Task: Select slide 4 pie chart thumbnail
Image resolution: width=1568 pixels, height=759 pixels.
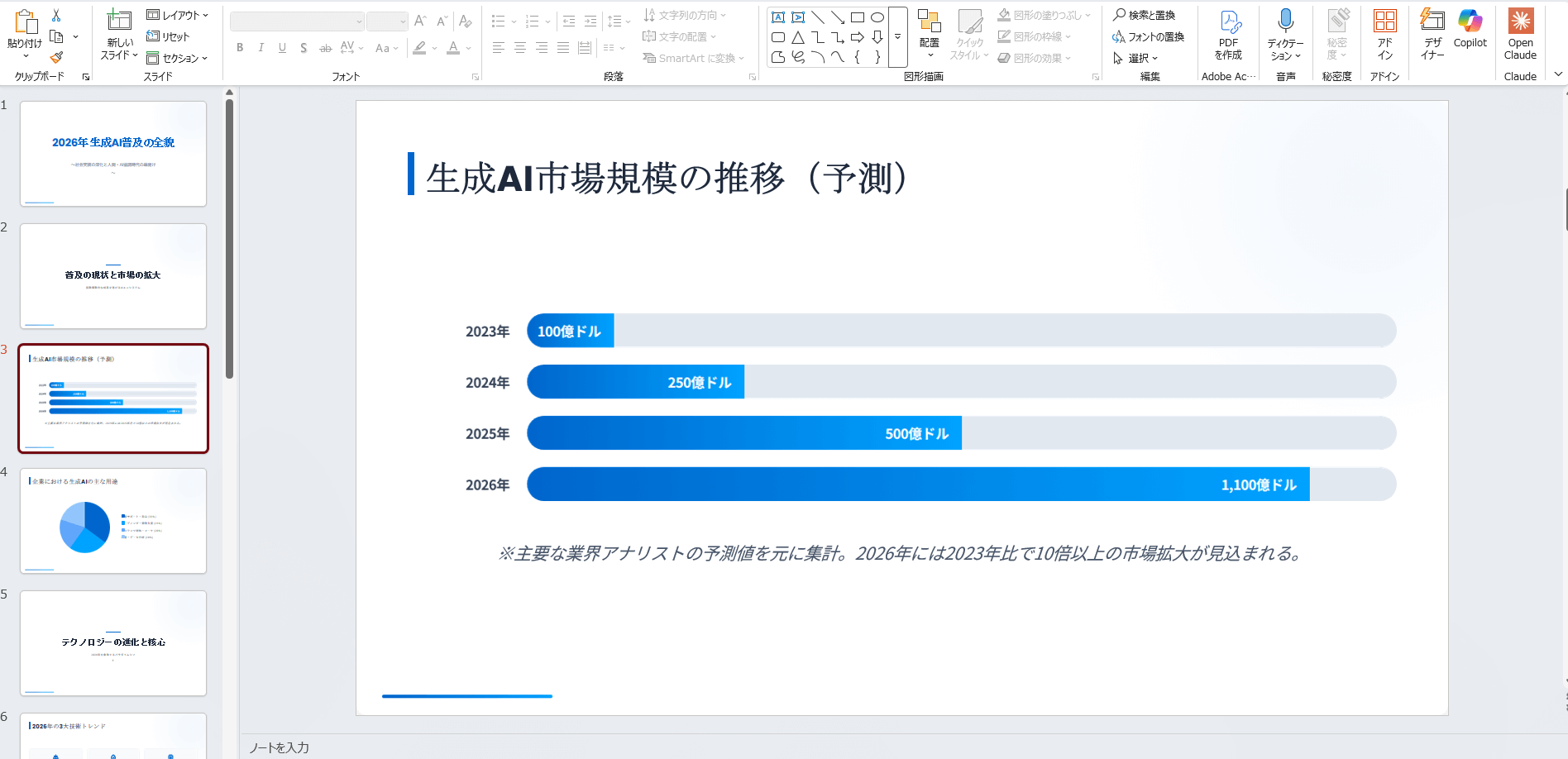Action: [x=113, y=521]
